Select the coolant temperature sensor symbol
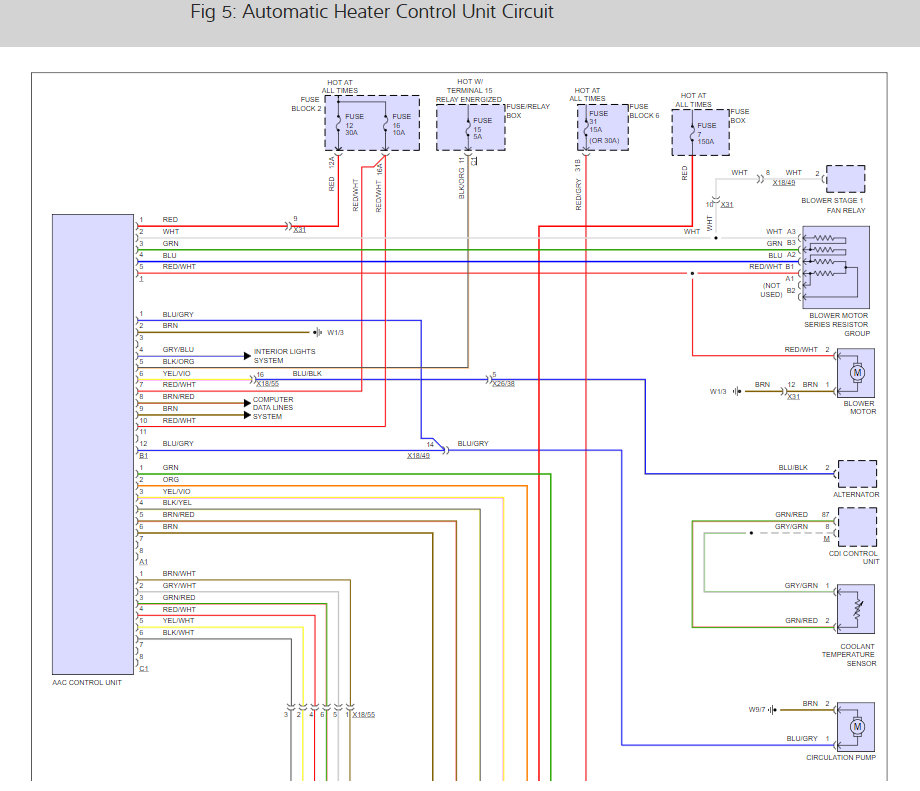 tap(856, 609)
